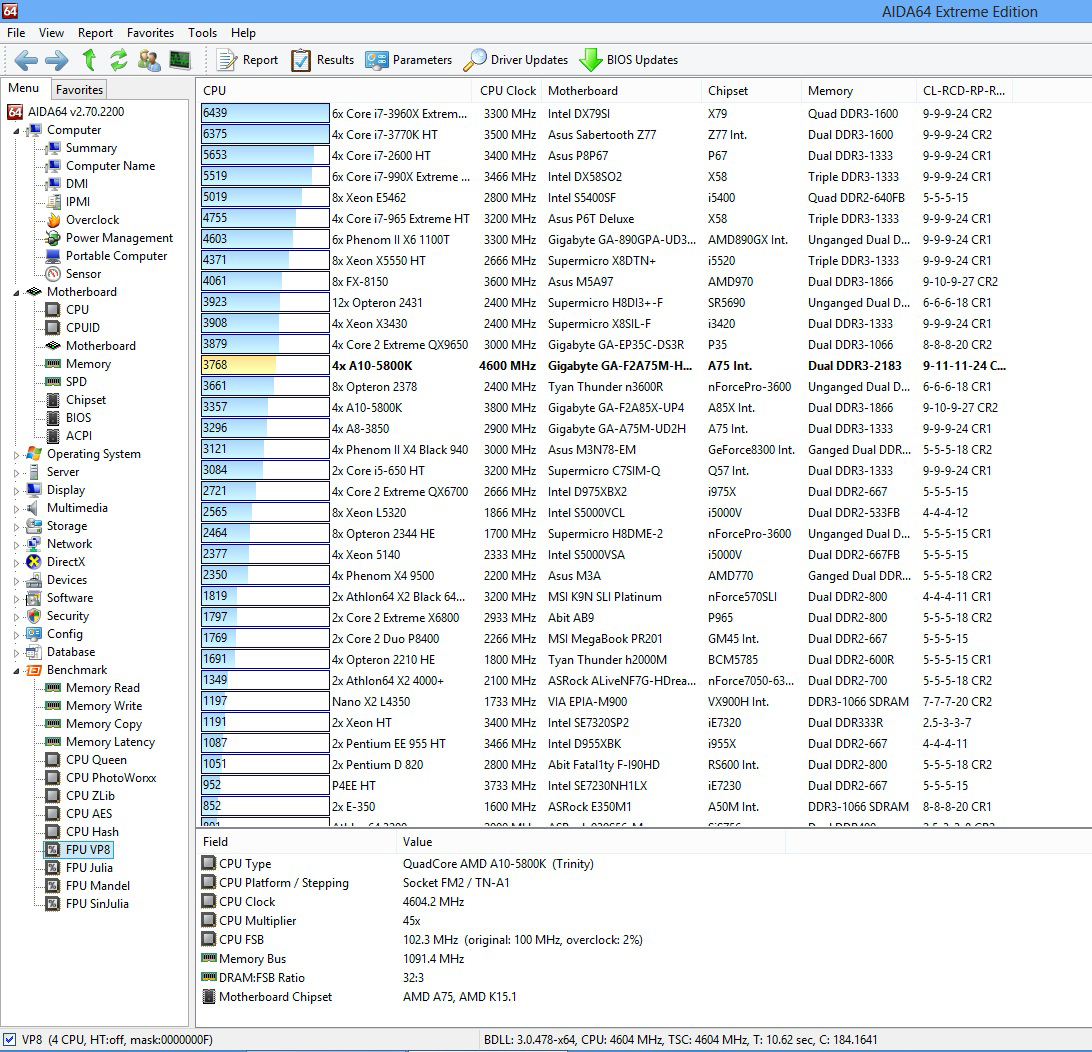
Task: Click the CPU Queen benchmark icon
Action: [x=53, y=760]
